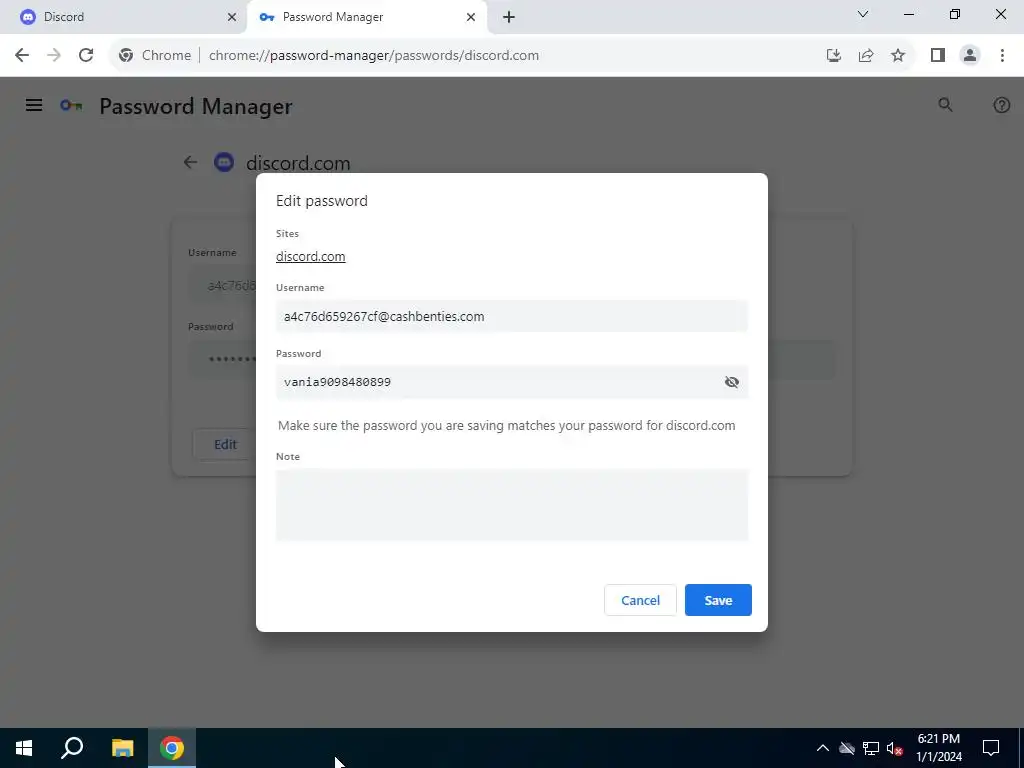The height and width of the screenshot is (768, 1024).
Task: Open Chrome three-dot menu
Action: coord(1002,56)
